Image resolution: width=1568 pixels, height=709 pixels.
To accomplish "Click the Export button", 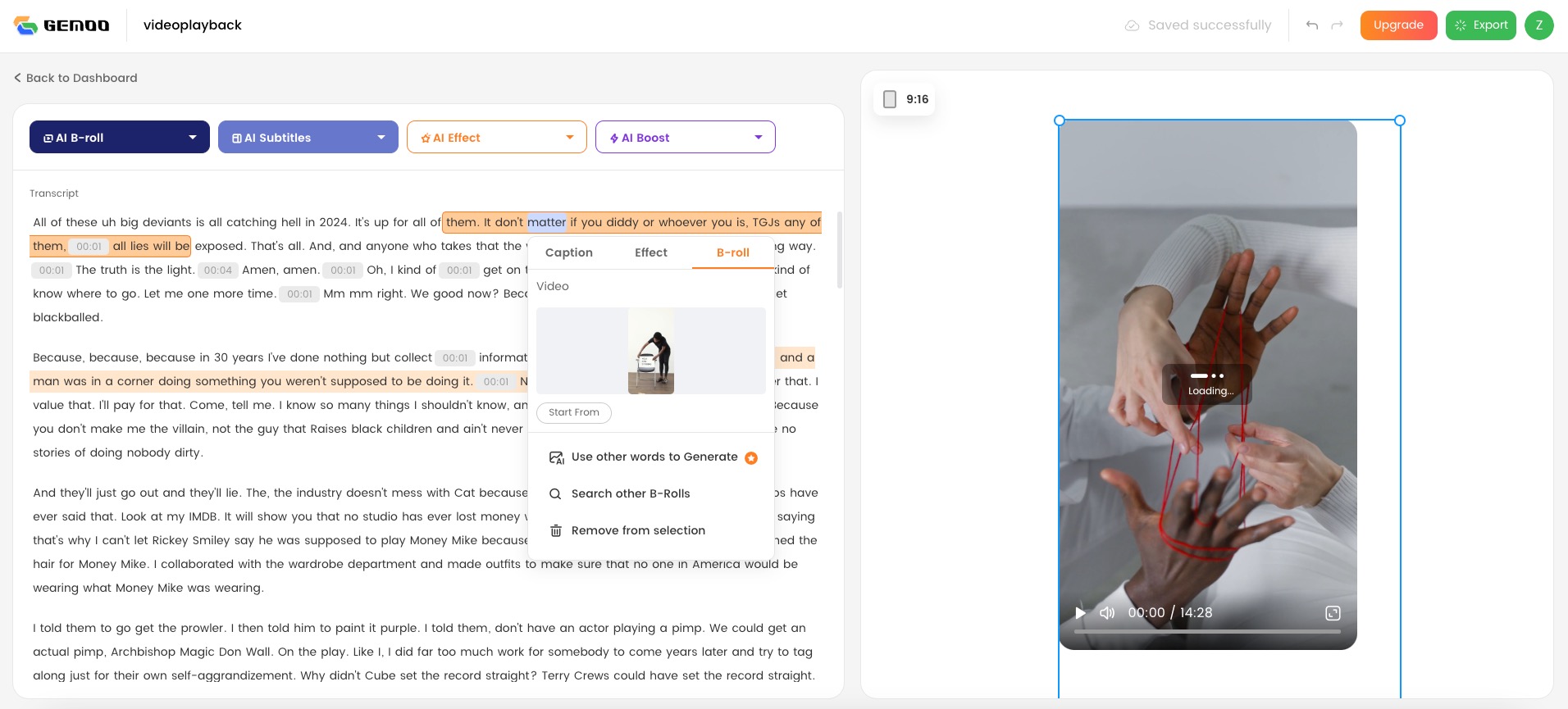I will [1481, 25].
